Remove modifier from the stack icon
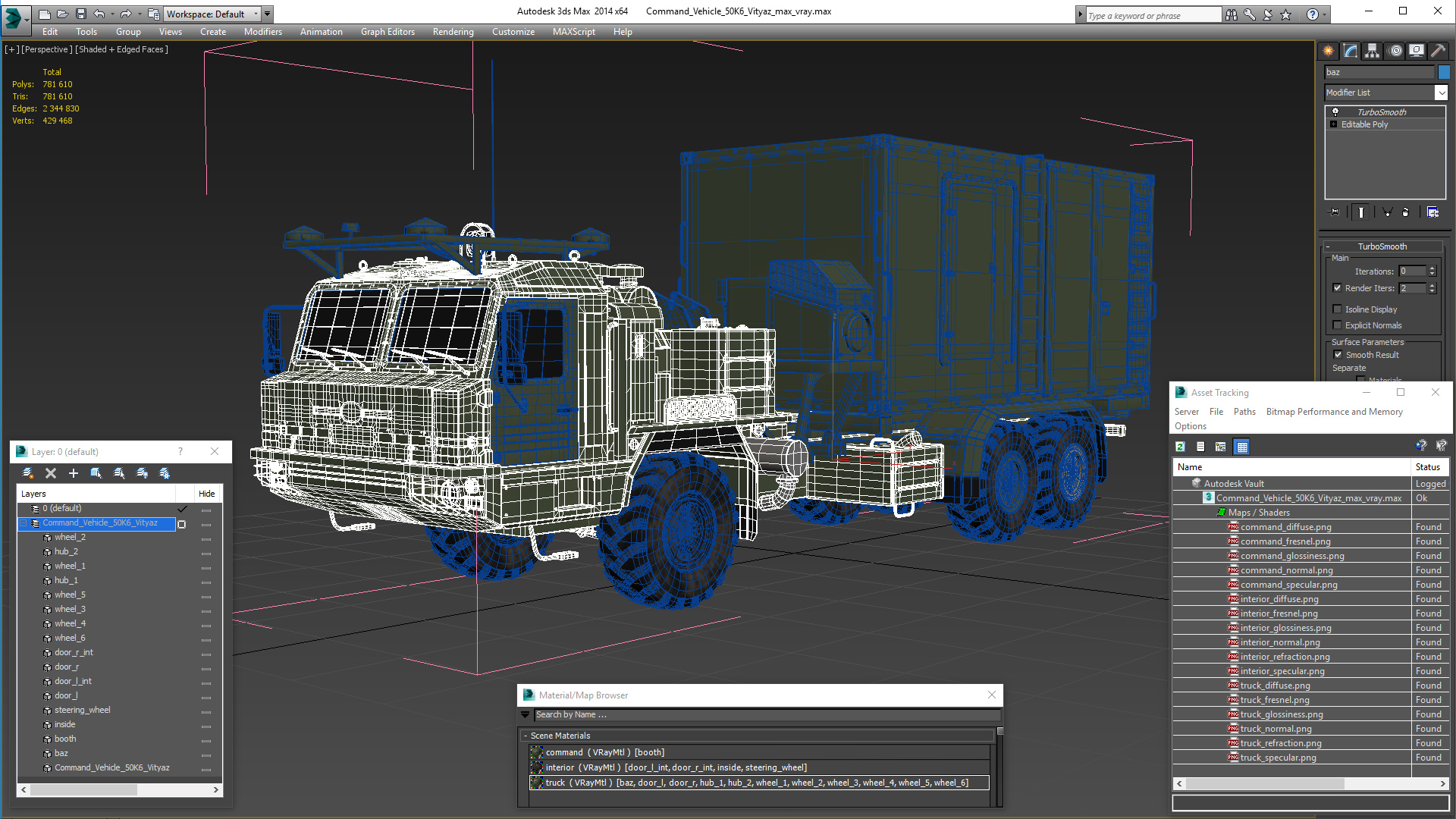This screenshot has height=819, width=1456. click(x=1406, y=212)
